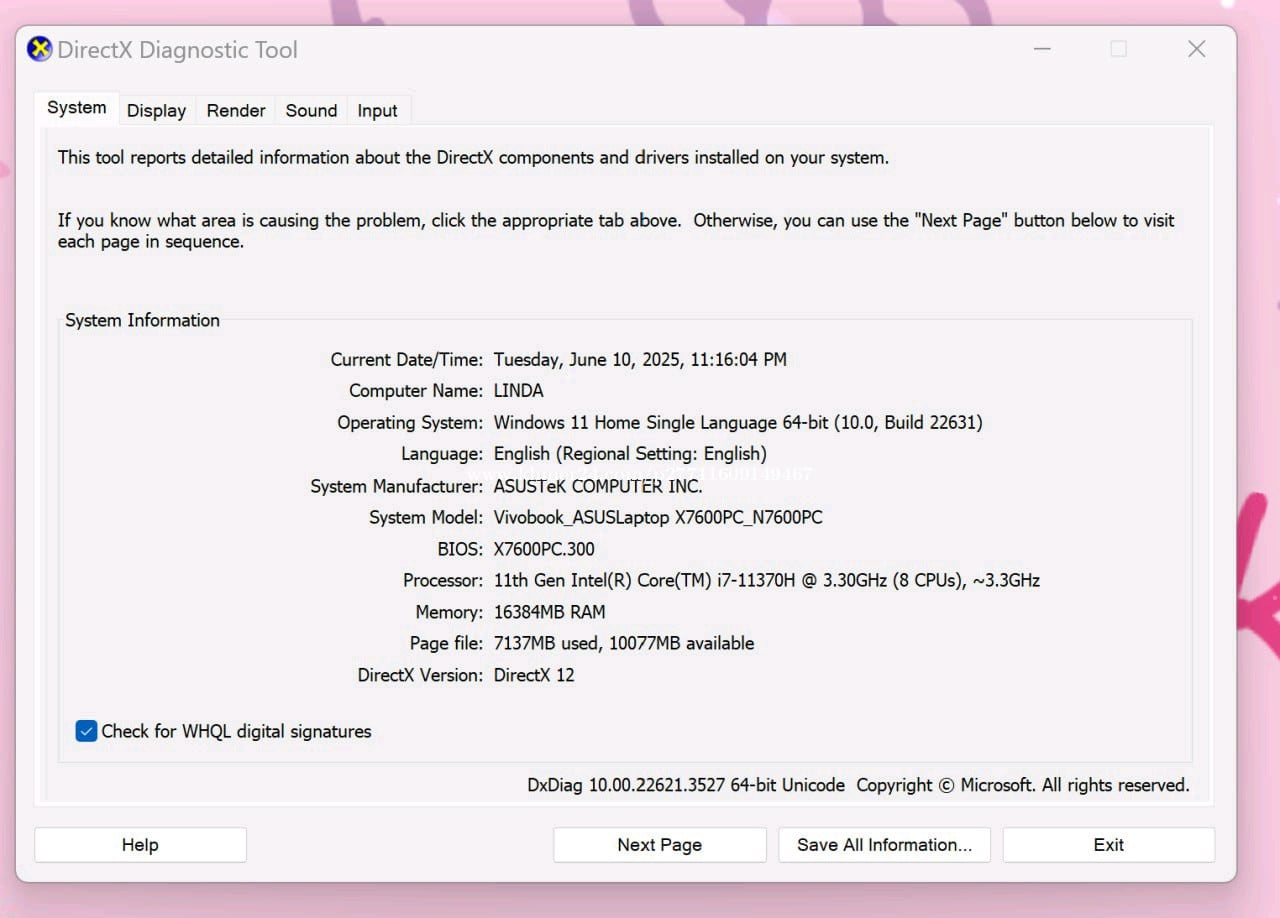Select the System tab
The width and height of the screenshot is (1280, 918).
coord(76,108)
